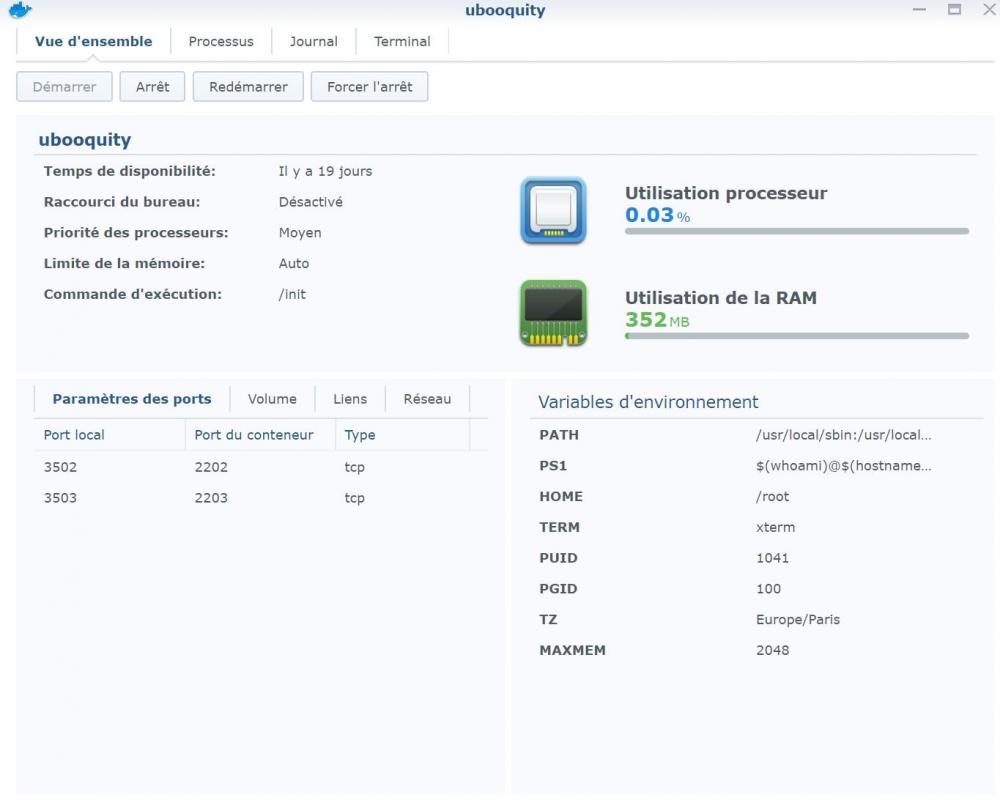Viewport: 1000px width, 811px height.
Task: Sort by Port local column header
Action: click(75, 435)
